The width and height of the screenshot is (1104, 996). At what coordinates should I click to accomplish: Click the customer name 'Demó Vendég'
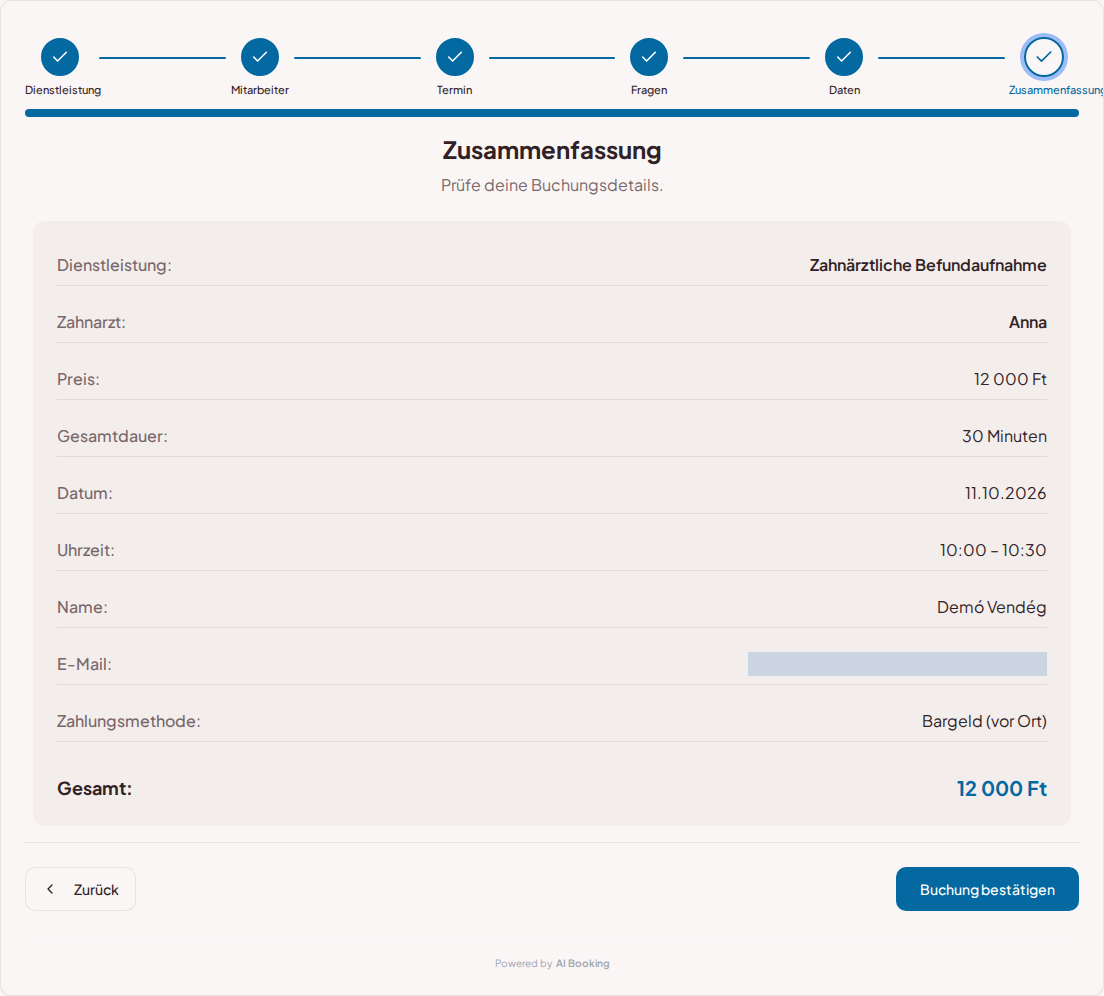(x=992, y=607)
